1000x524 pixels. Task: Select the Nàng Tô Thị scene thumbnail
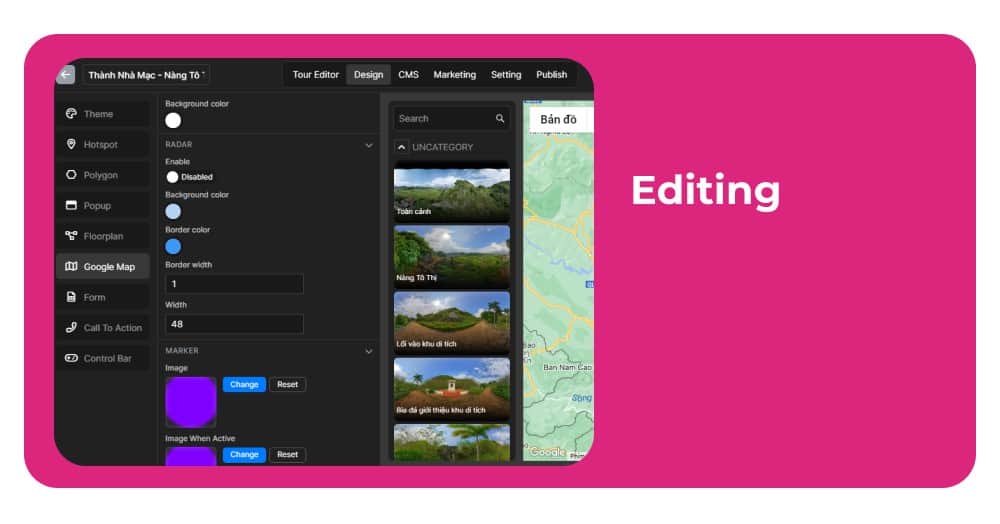451,256
